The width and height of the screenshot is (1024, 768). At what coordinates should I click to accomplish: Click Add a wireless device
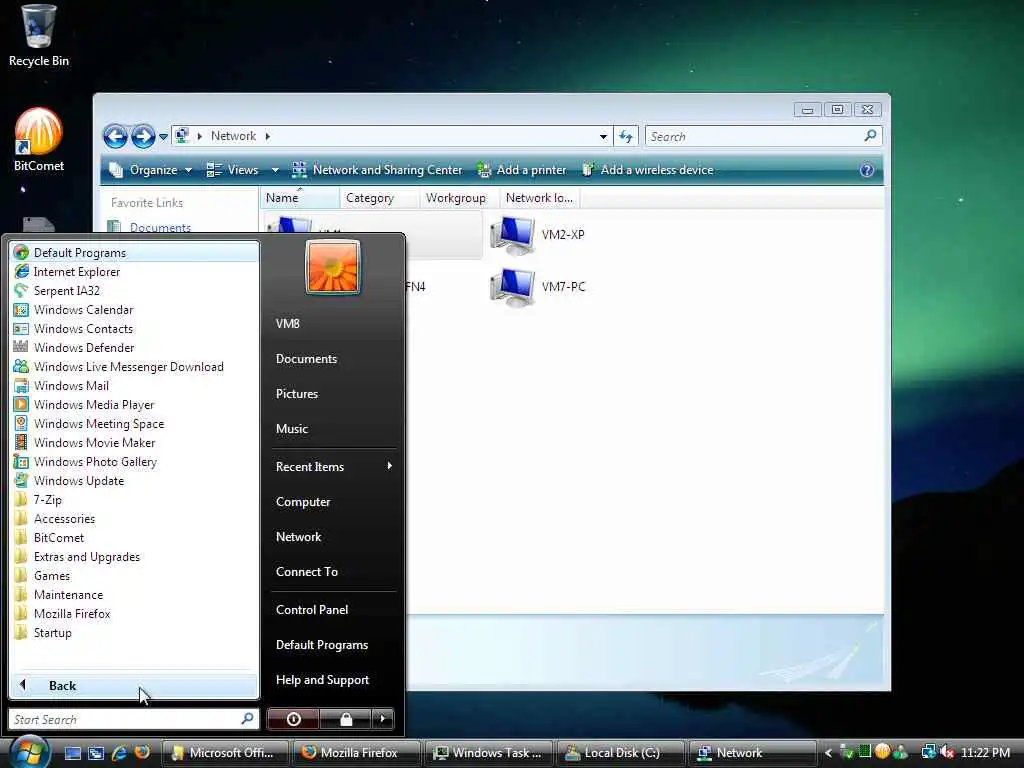pyautogui.click(x=647, y=170)
